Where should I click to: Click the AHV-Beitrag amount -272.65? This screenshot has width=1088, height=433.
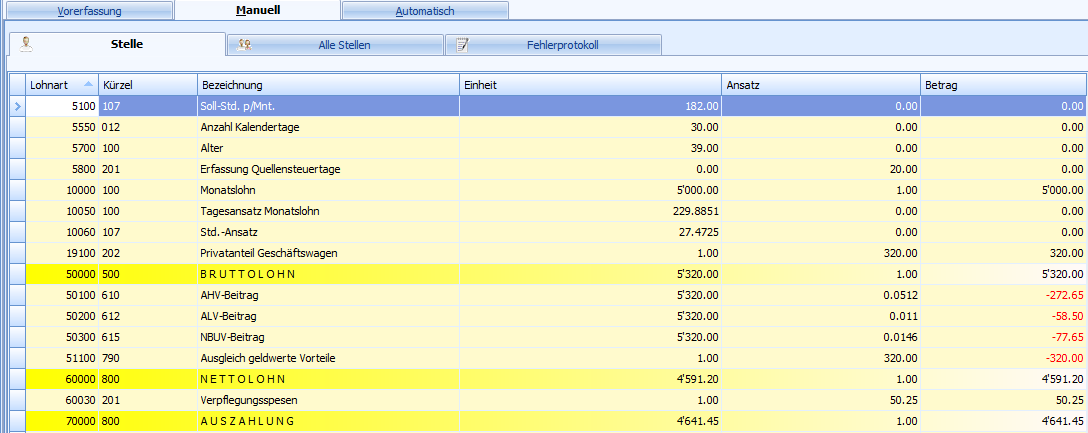tap(1059, 296)
